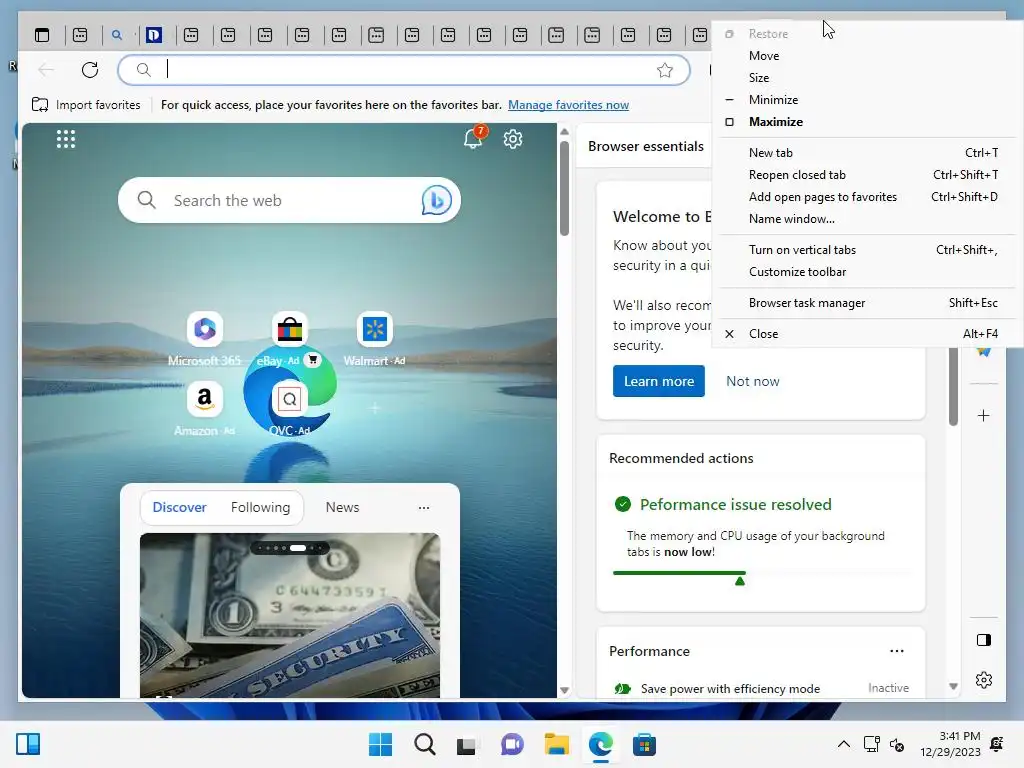Click the sidebar plus customize icon

tap(984, 415)
